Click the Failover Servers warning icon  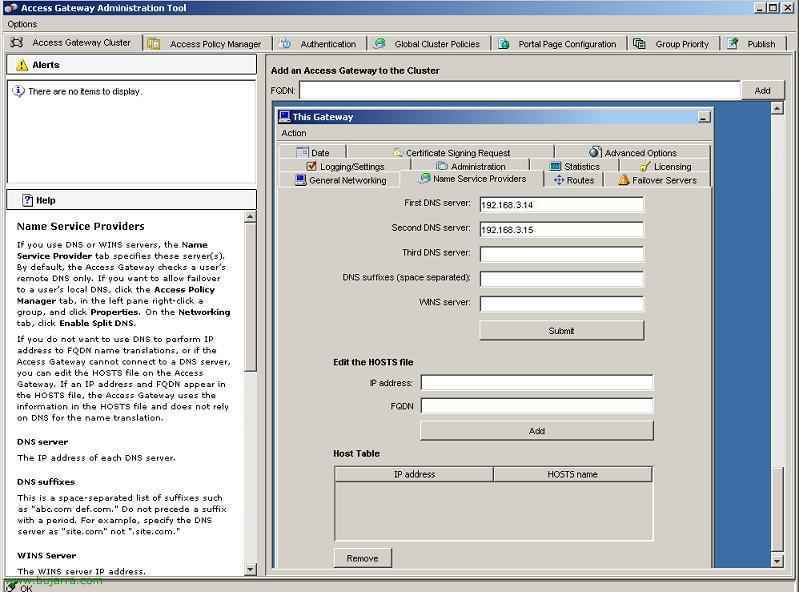[x=623, y=180]
